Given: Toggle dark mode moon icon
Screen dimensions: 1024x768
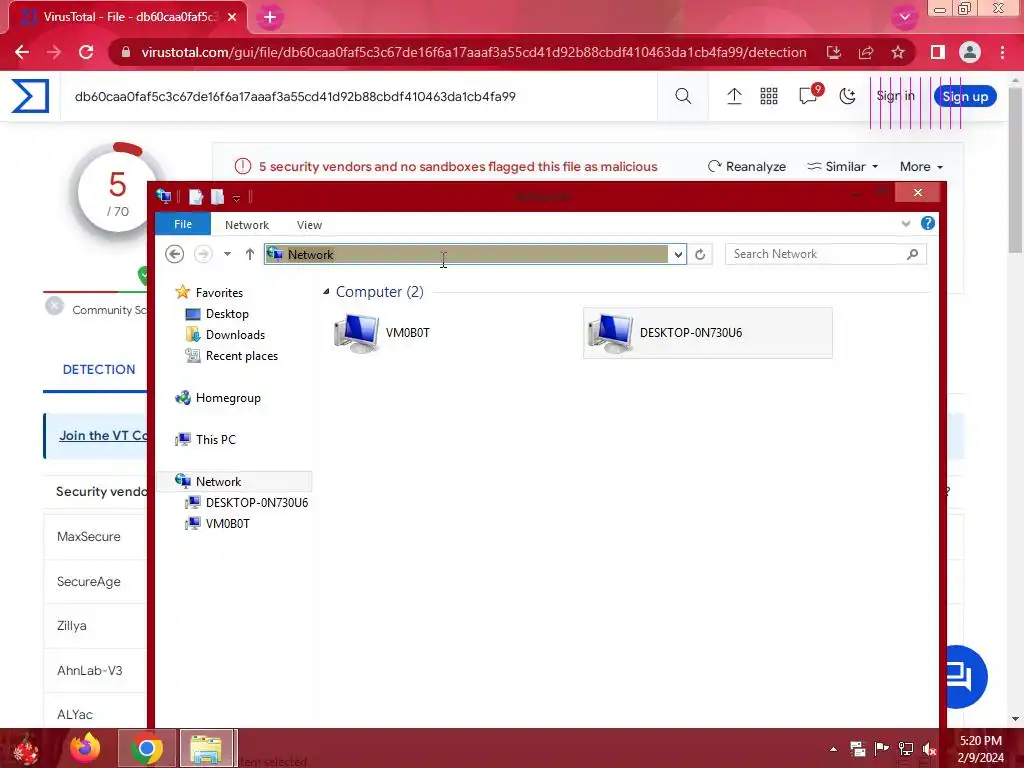Looking at the screenshot, I should (848, 96).
